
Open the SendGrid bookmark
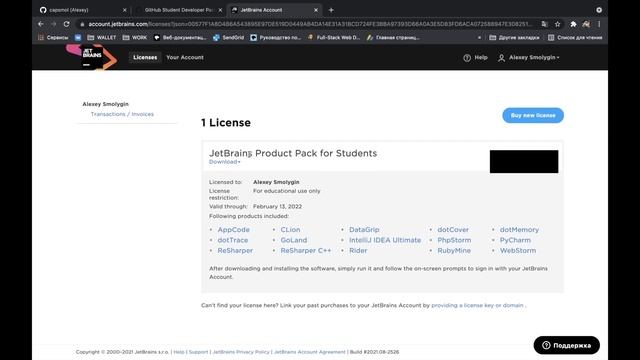[229, 38]
